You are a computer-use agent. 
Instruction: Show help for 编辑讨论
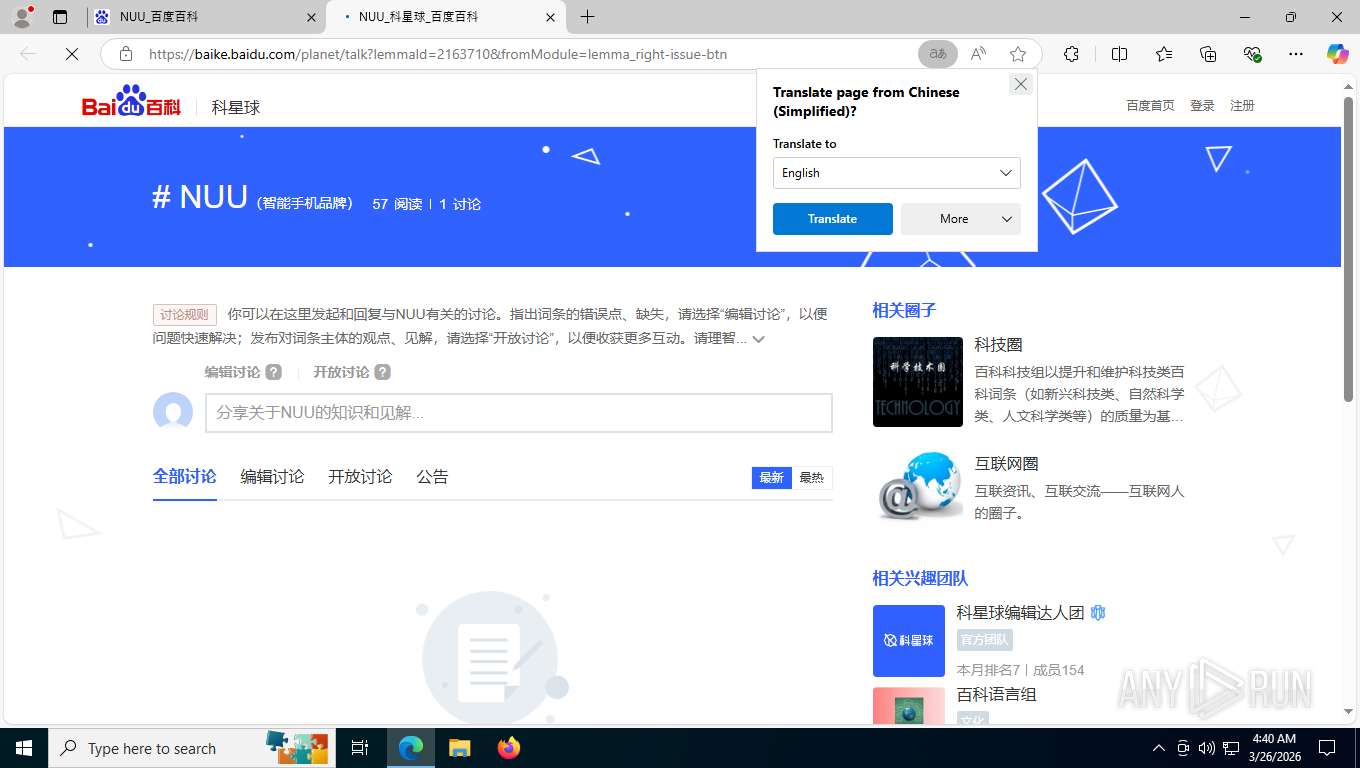(x=274, y=372)
